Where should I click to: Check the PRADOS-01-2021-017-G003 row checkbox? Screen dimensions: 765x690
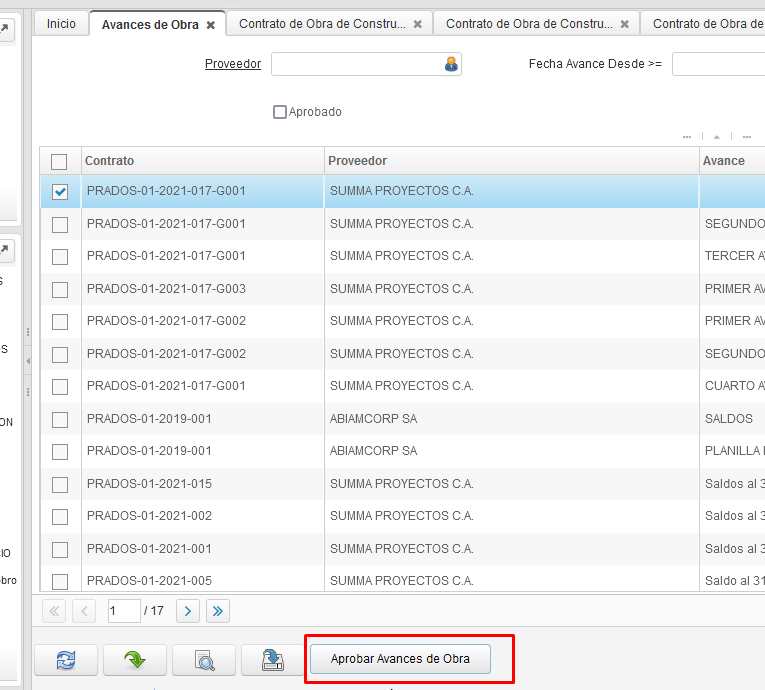60,289
